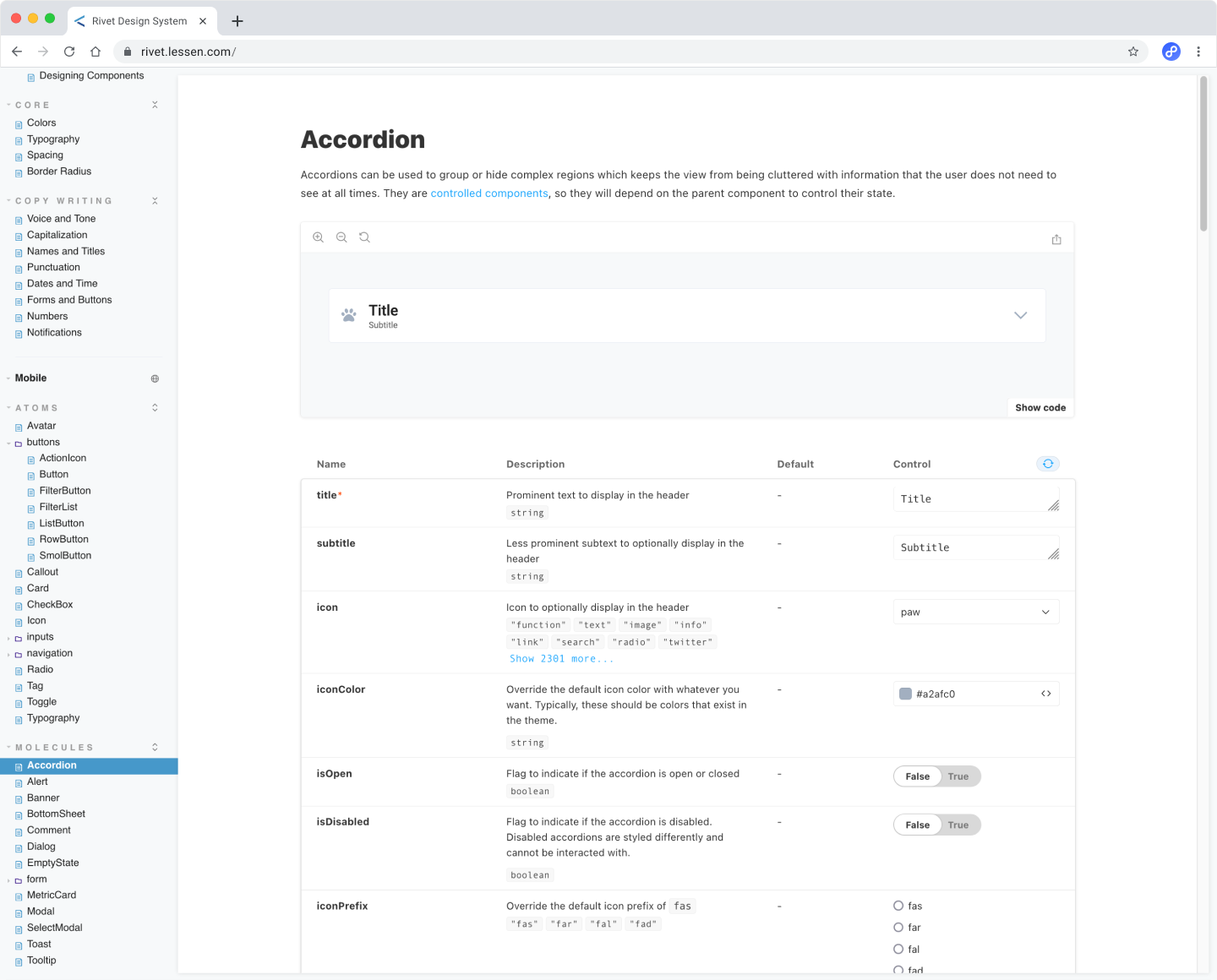Click the iconColor #a2afc0 color swatch
Screen dimensions: 1217x980
(x=905, y=694)
